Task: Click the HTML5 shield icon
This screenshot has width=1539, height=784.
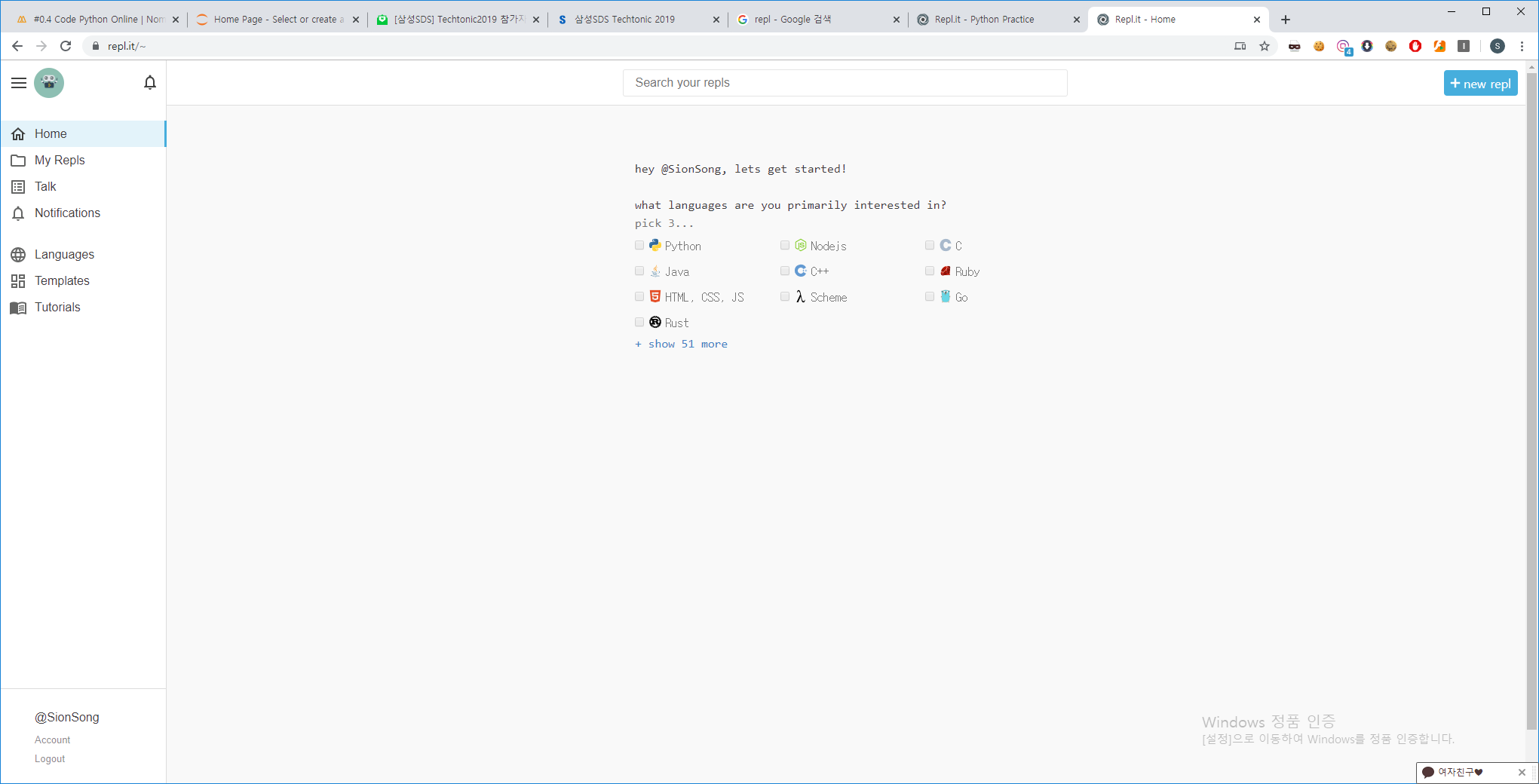Action: 655,296
